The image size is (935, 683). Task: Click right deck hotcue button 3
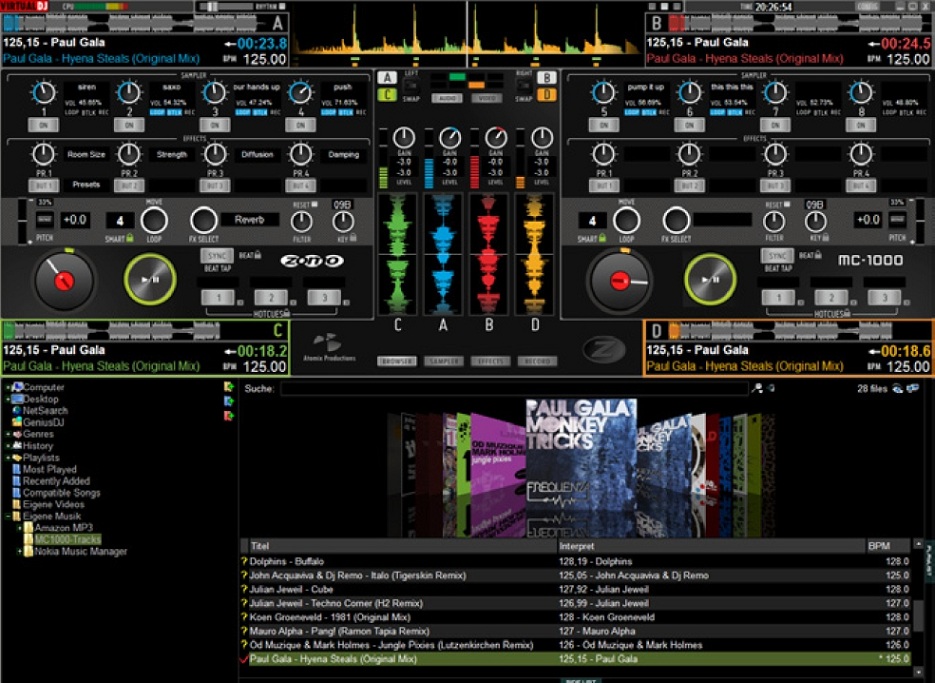(884, 297)
